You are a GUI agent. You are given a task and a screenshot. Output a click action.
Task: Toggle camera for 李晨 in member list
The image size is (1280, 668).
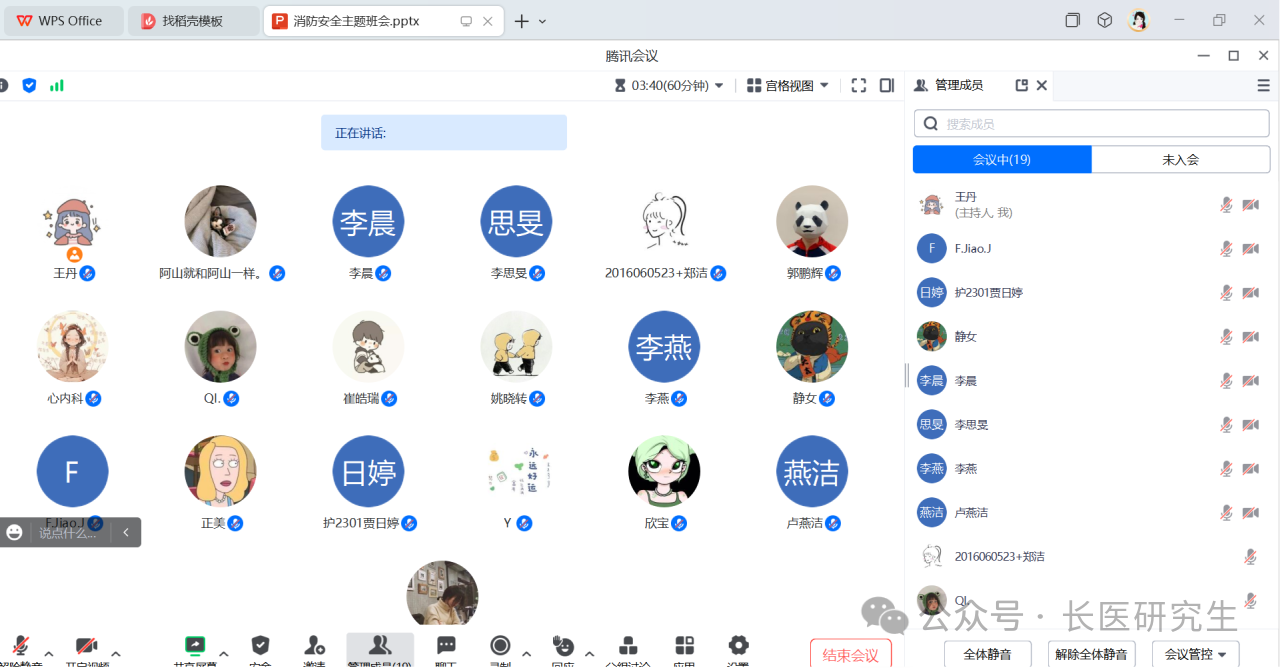tap(1250, 381)
